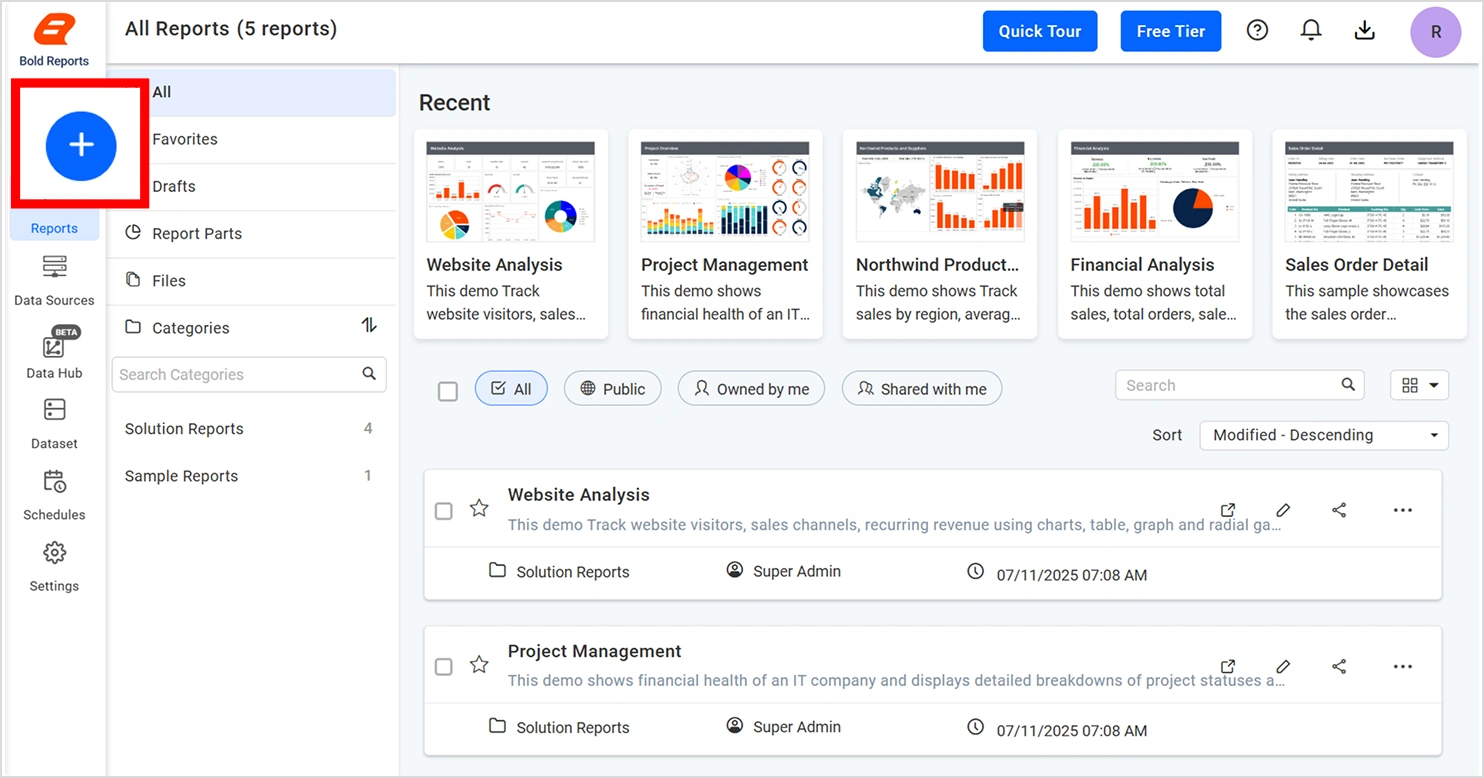The height and width of the screenshot is (778, 1484).
Task: Open Dataset section in sidebar
Action: click(54, 424)
